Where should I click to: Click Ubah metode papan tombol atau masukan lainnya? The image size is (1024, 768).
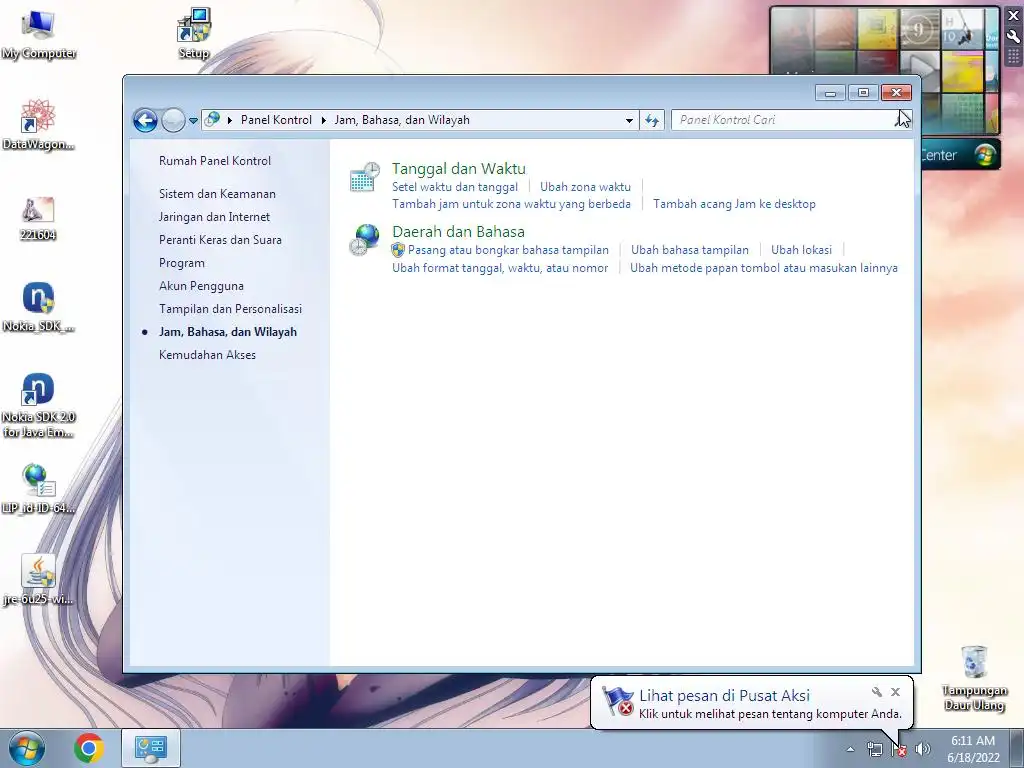click(x=763, y=268)
